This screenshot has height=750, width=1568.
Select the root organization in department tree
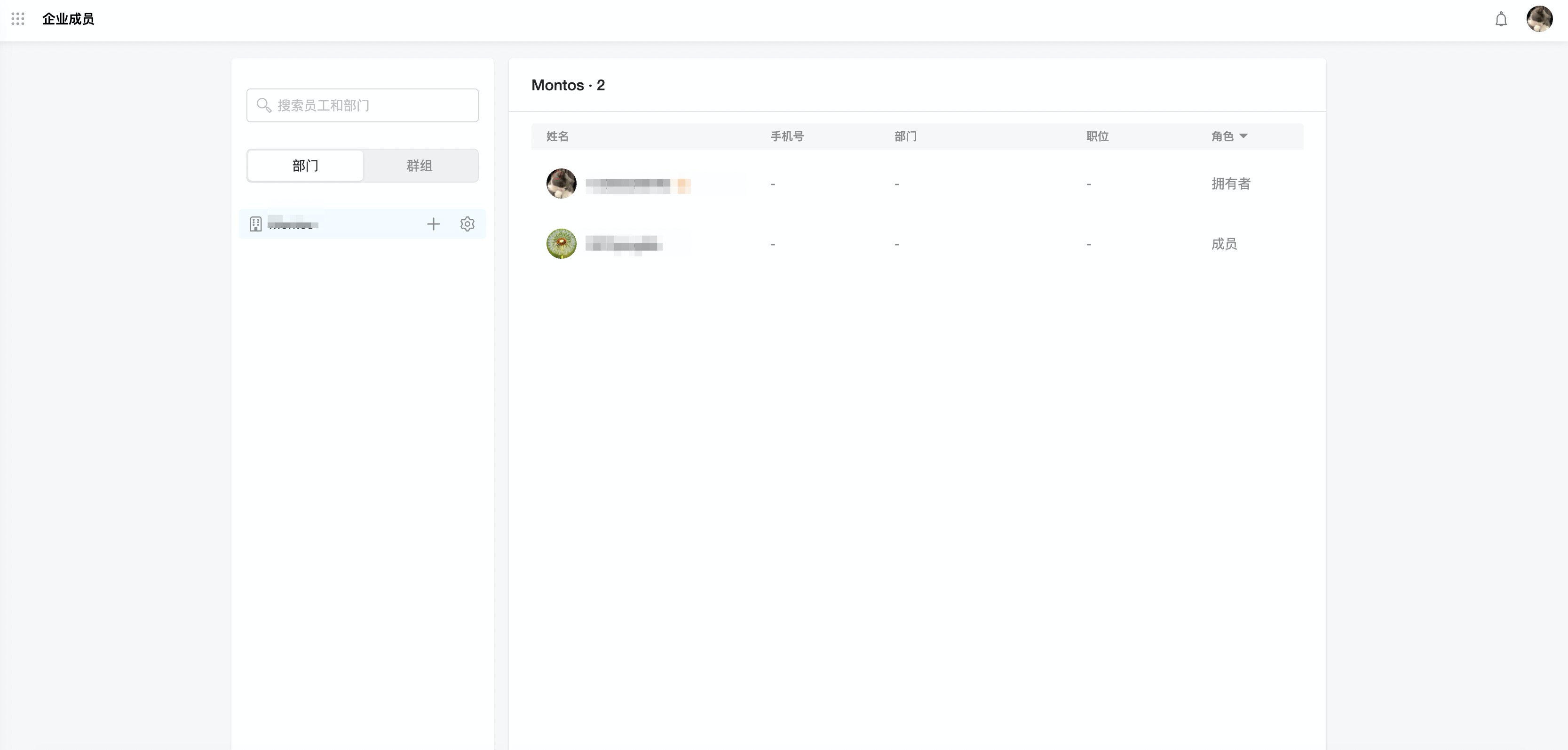[293, 224]
